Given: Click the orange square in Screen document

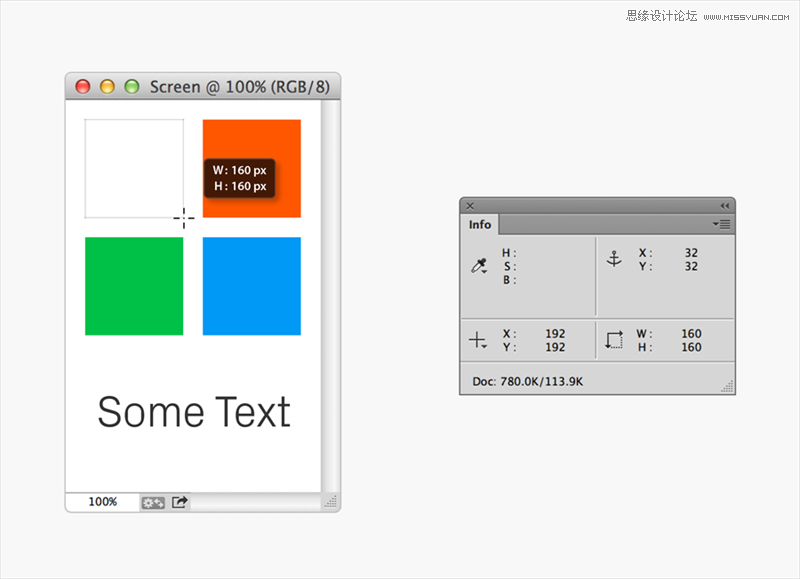Looking at the screenshot, I should [252, 168].
